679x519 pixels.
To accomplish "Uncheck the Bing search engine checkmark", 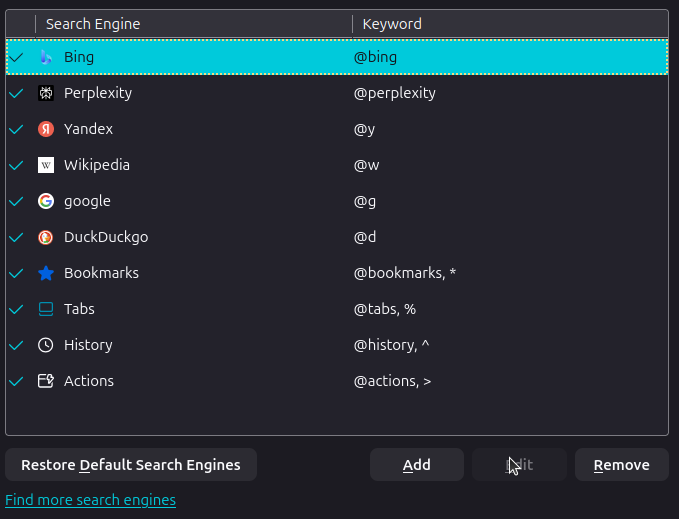I will 17,57.
